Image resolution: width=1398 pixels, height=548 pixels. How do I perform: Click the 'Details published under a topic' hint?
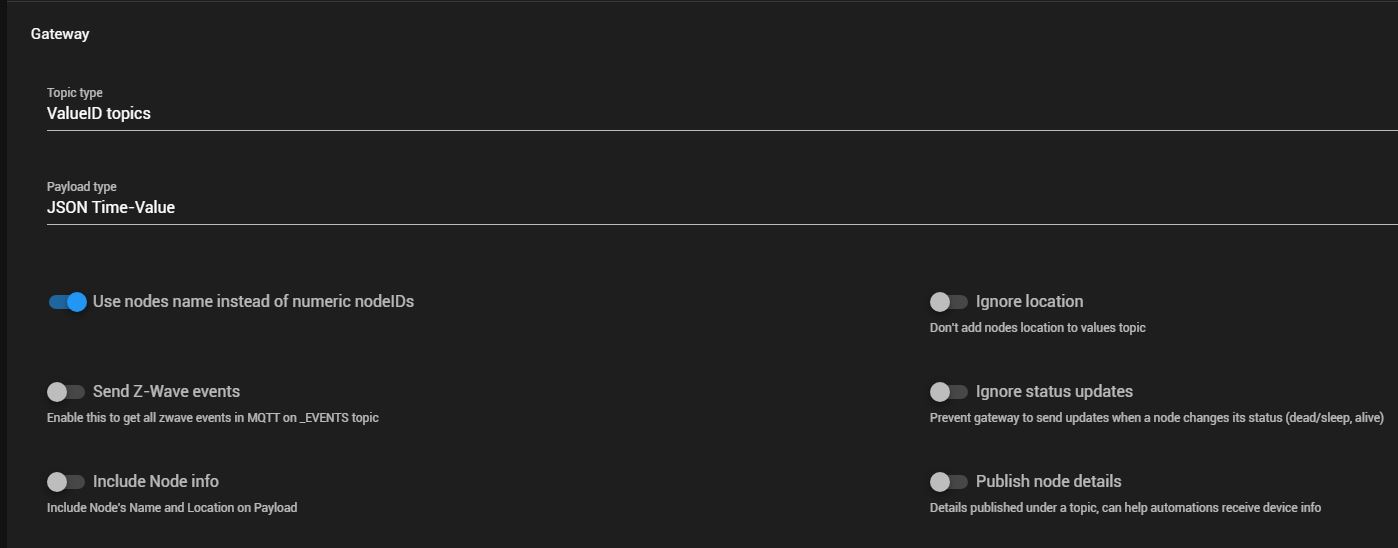coord(1125,508)
